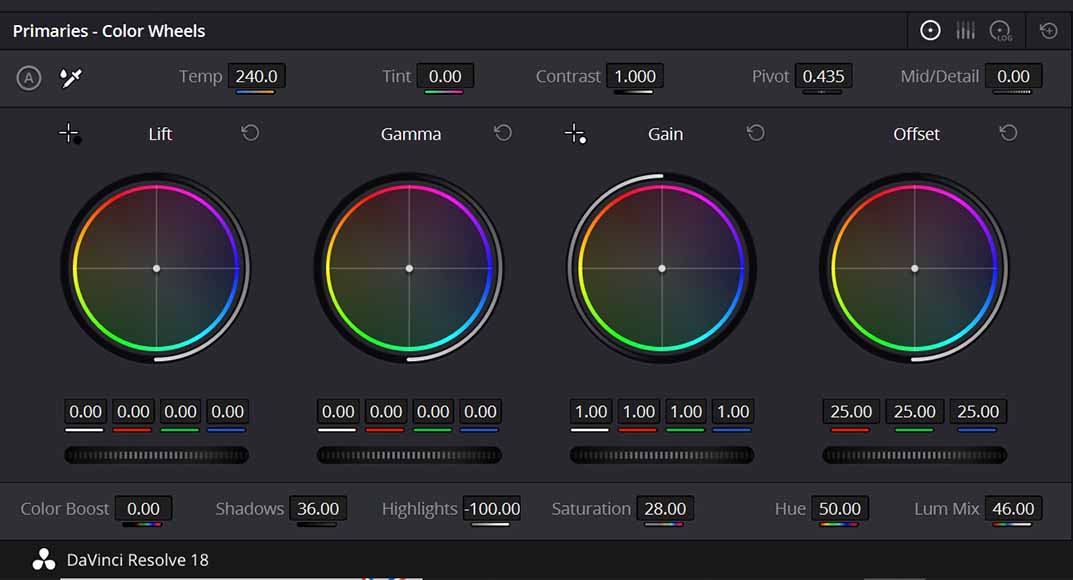Image resolution: width=1073 pixels, height=580 pixels.
Task: Click the Highlights value showing -100.00
Action: (x=492, y=508)
